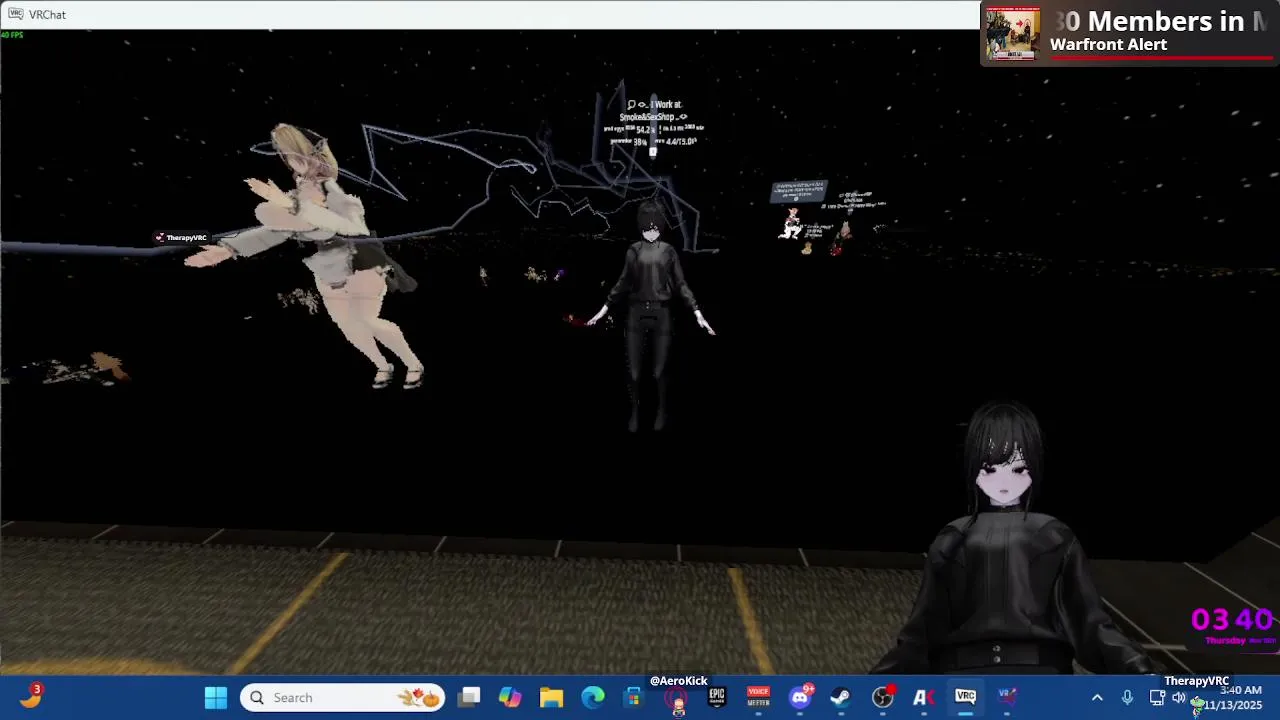The width and height of the screenshot is (1280, 720).
Task: Open the Voicemeeter app
Action: pyautogui.click(x=758, y=697)
